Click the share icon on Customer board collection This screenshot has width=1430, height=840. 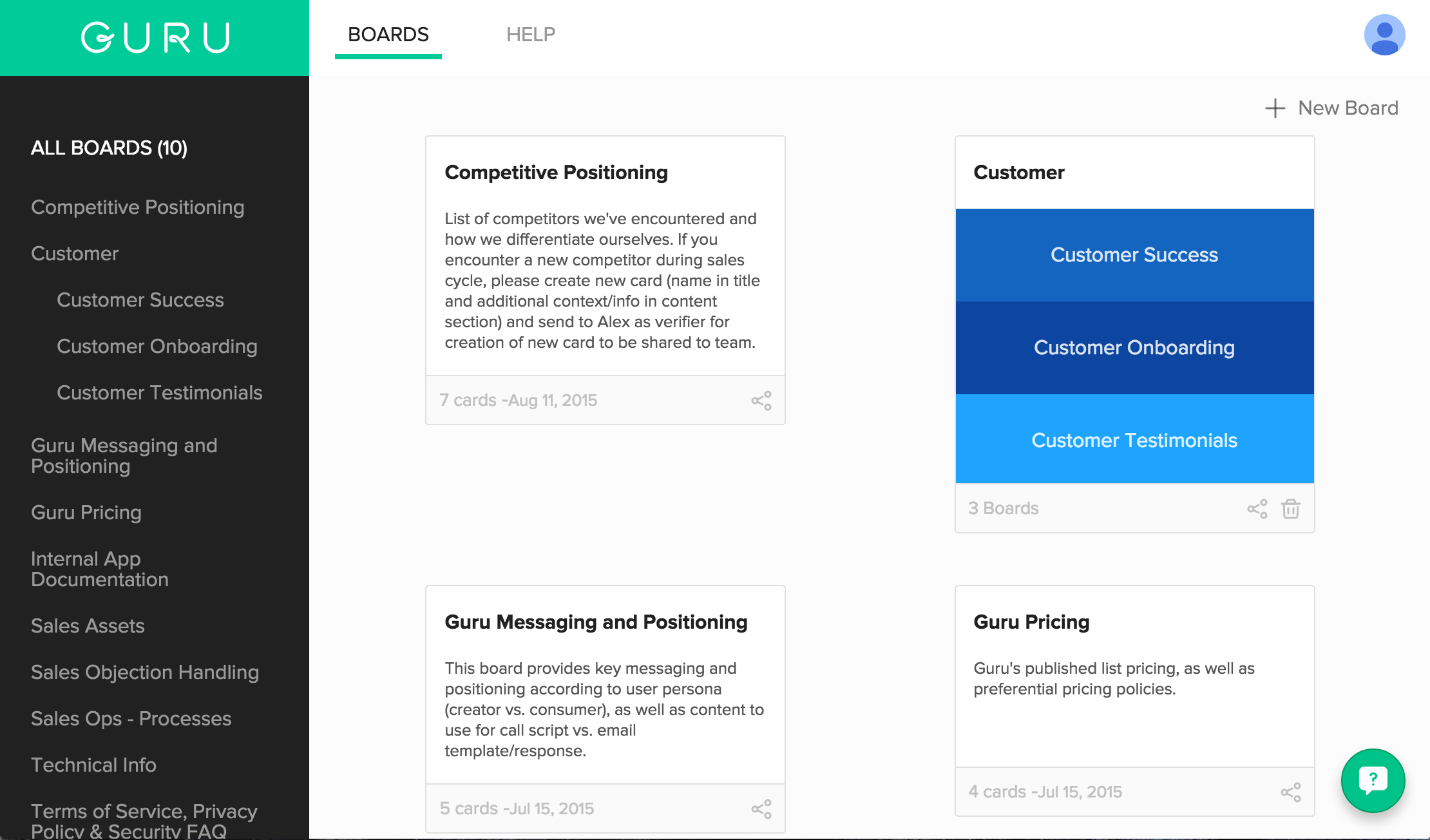[1257, 509]
